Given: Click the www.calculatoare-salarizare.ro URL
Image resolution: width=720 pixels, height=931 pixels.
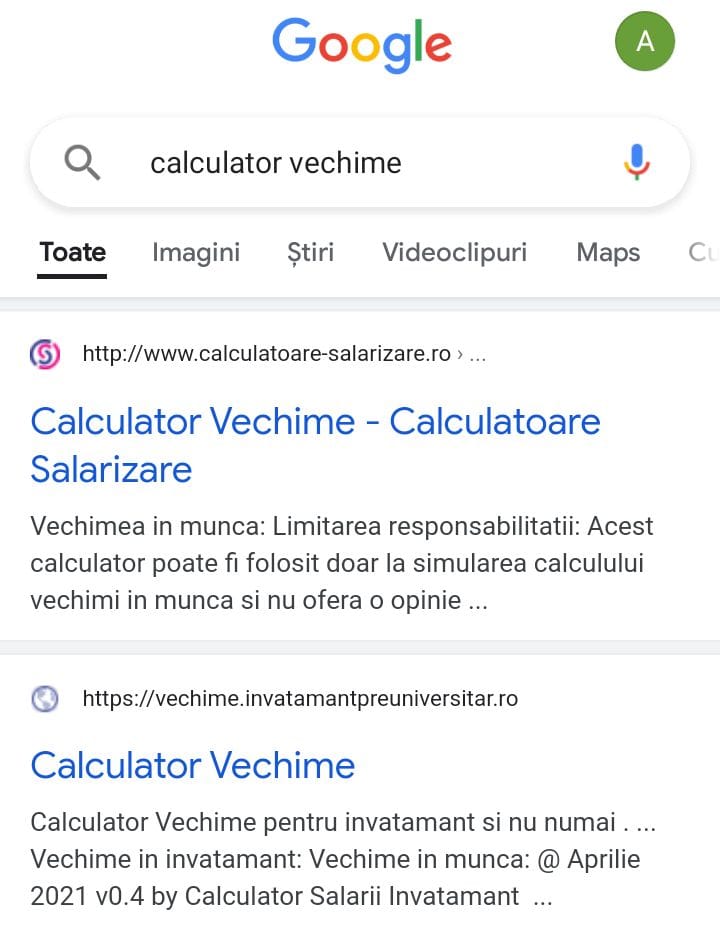Looking at the screenshot, I should coord(267,354).
